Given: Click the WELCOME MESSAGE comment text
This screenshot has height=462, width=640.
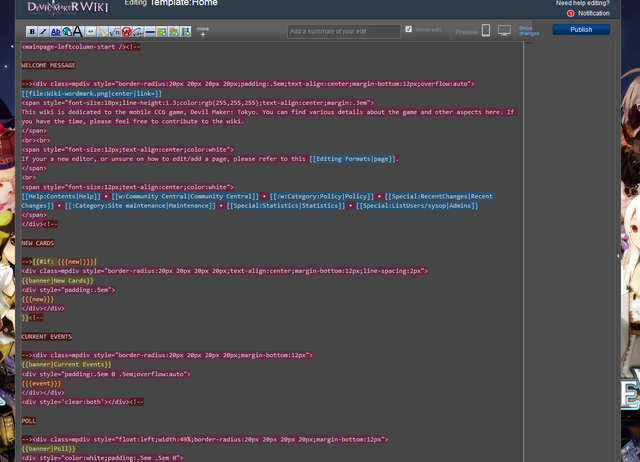Looking at the screenshot, I should coord(48,65).
